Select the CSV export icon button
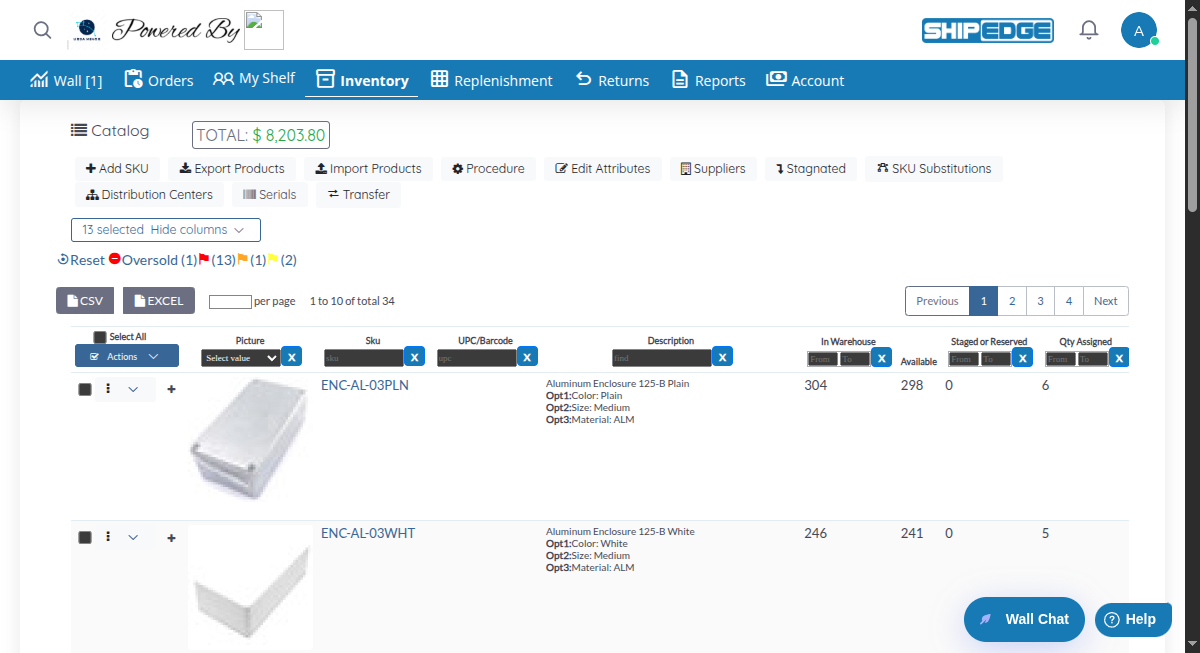 pos(85,300)
